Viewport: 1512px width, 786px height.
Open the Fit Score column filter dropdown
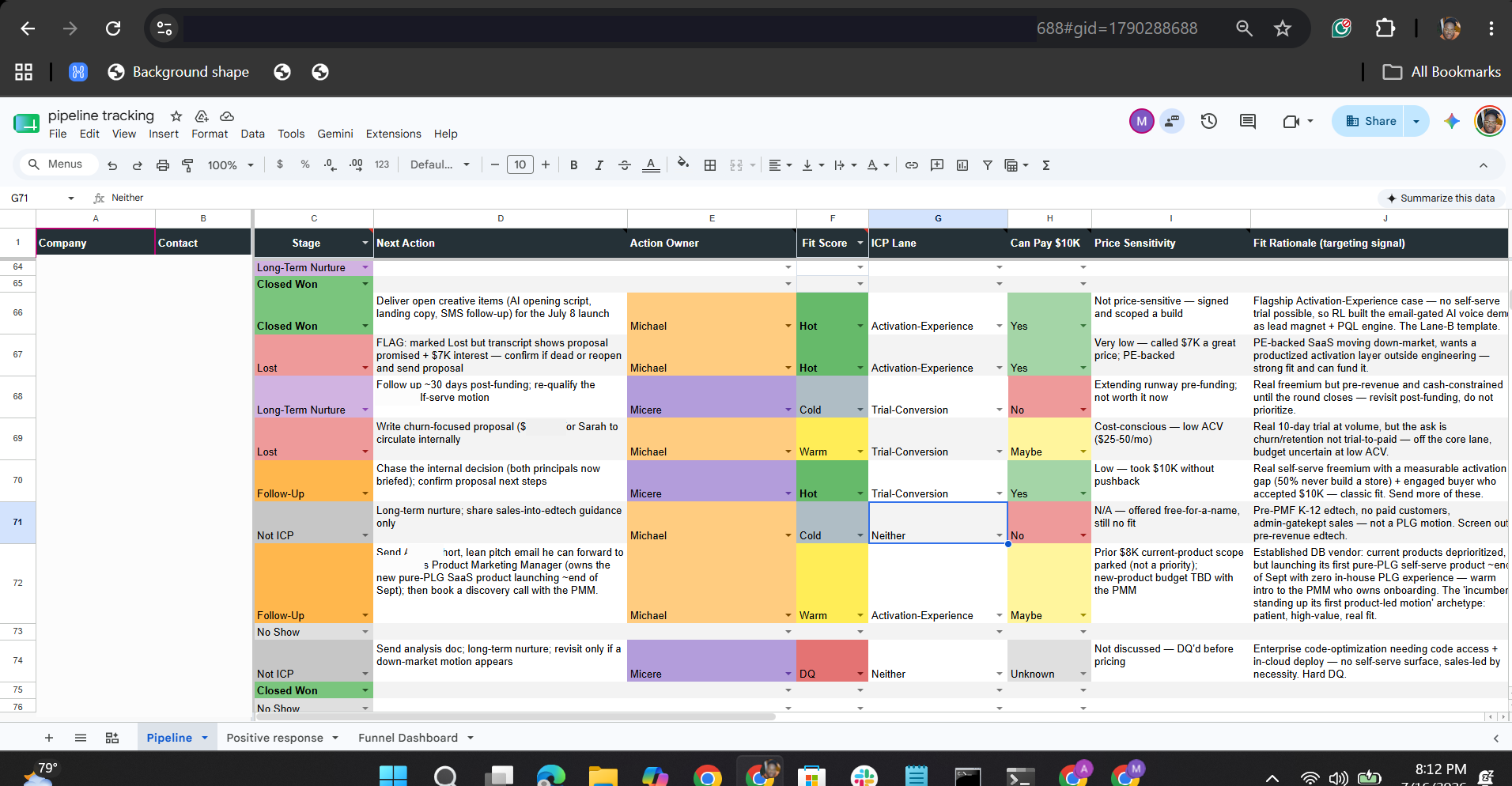coord(860,243)
